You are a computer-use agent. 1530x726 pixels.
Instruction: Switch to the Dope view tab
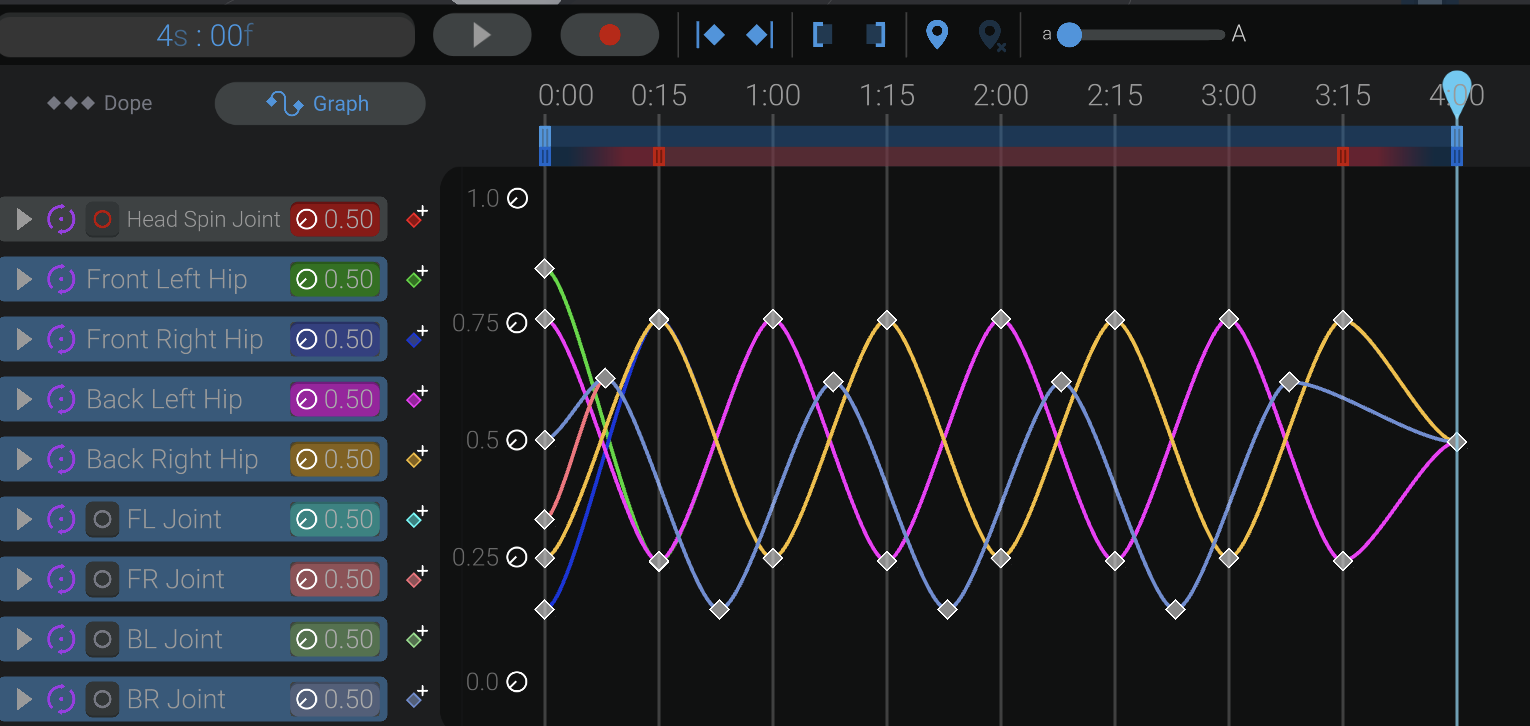click(x=100, y=103)
